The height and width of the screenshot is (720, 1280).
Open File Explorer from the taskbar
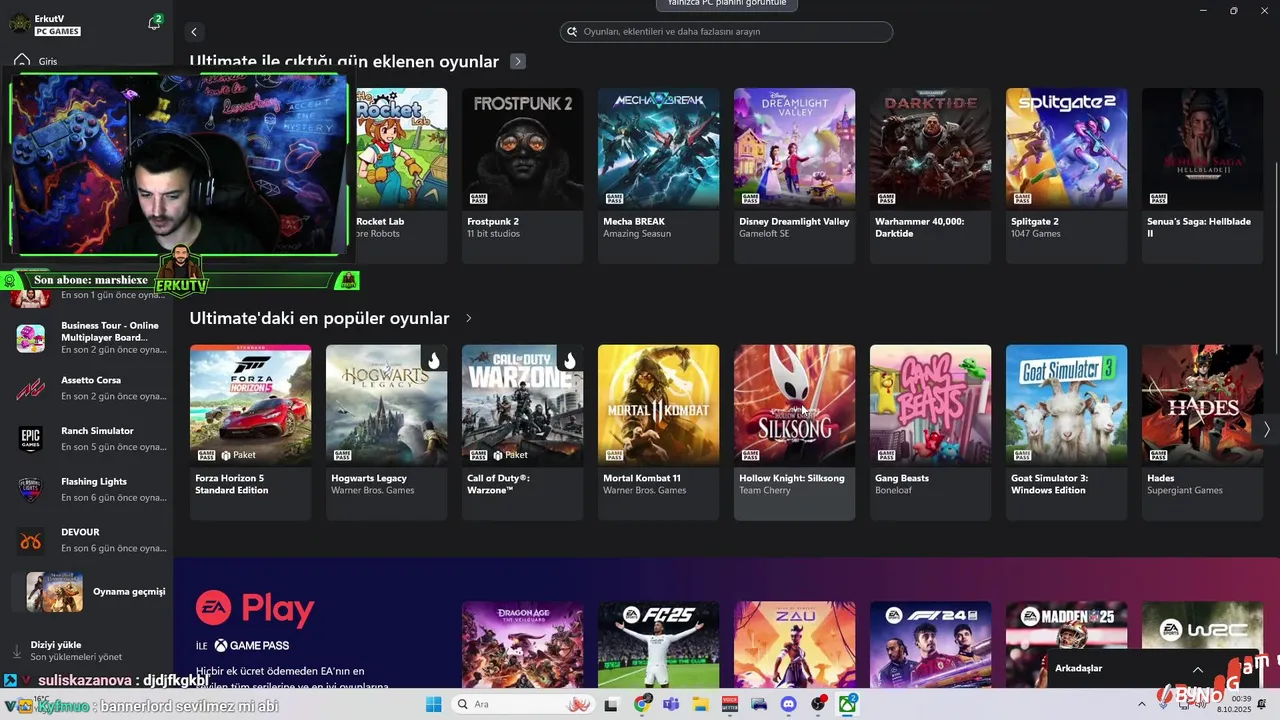click(700, 704)
